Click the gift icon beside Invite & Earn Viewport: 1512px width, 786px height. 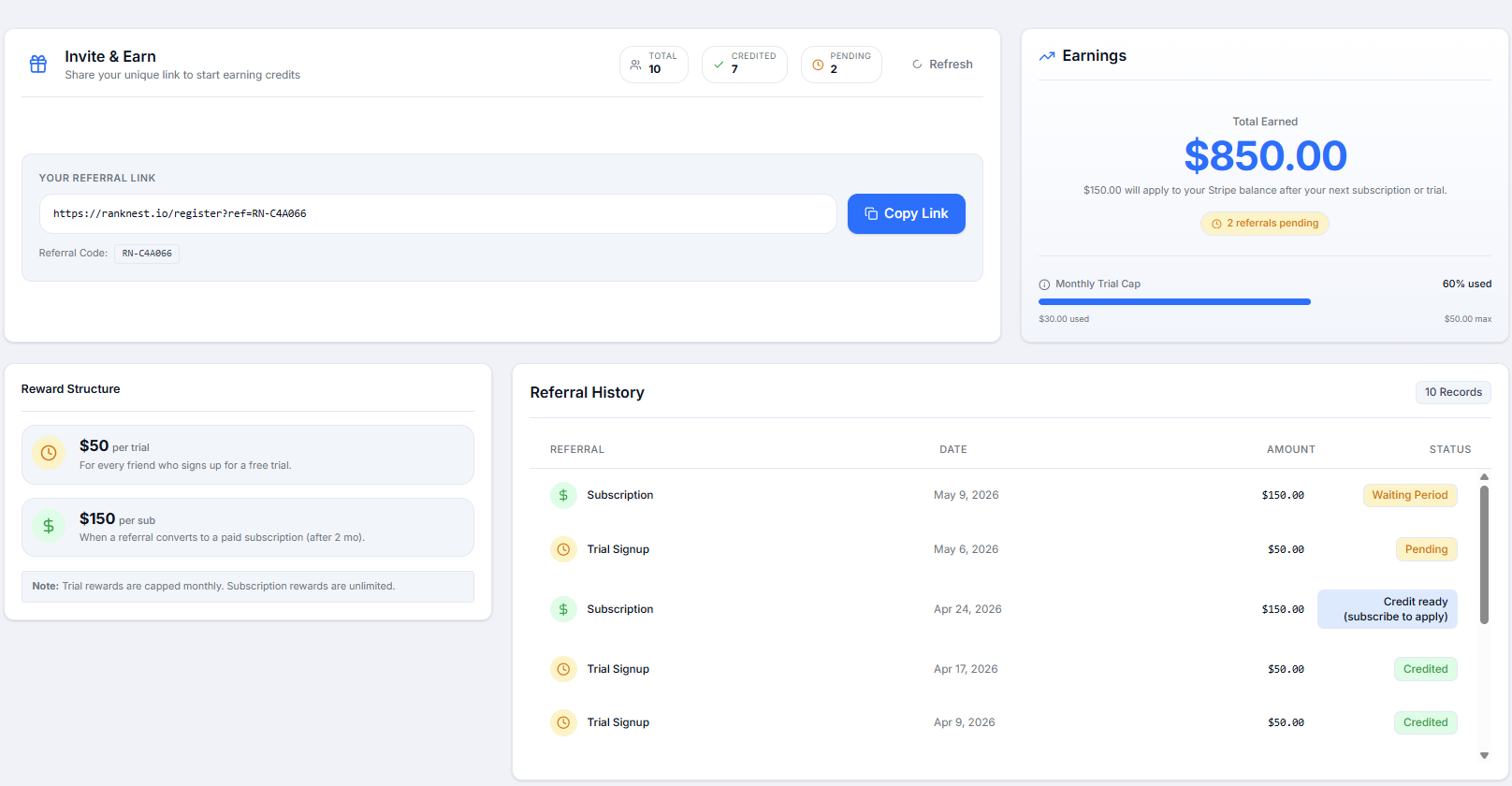point(38,64)
